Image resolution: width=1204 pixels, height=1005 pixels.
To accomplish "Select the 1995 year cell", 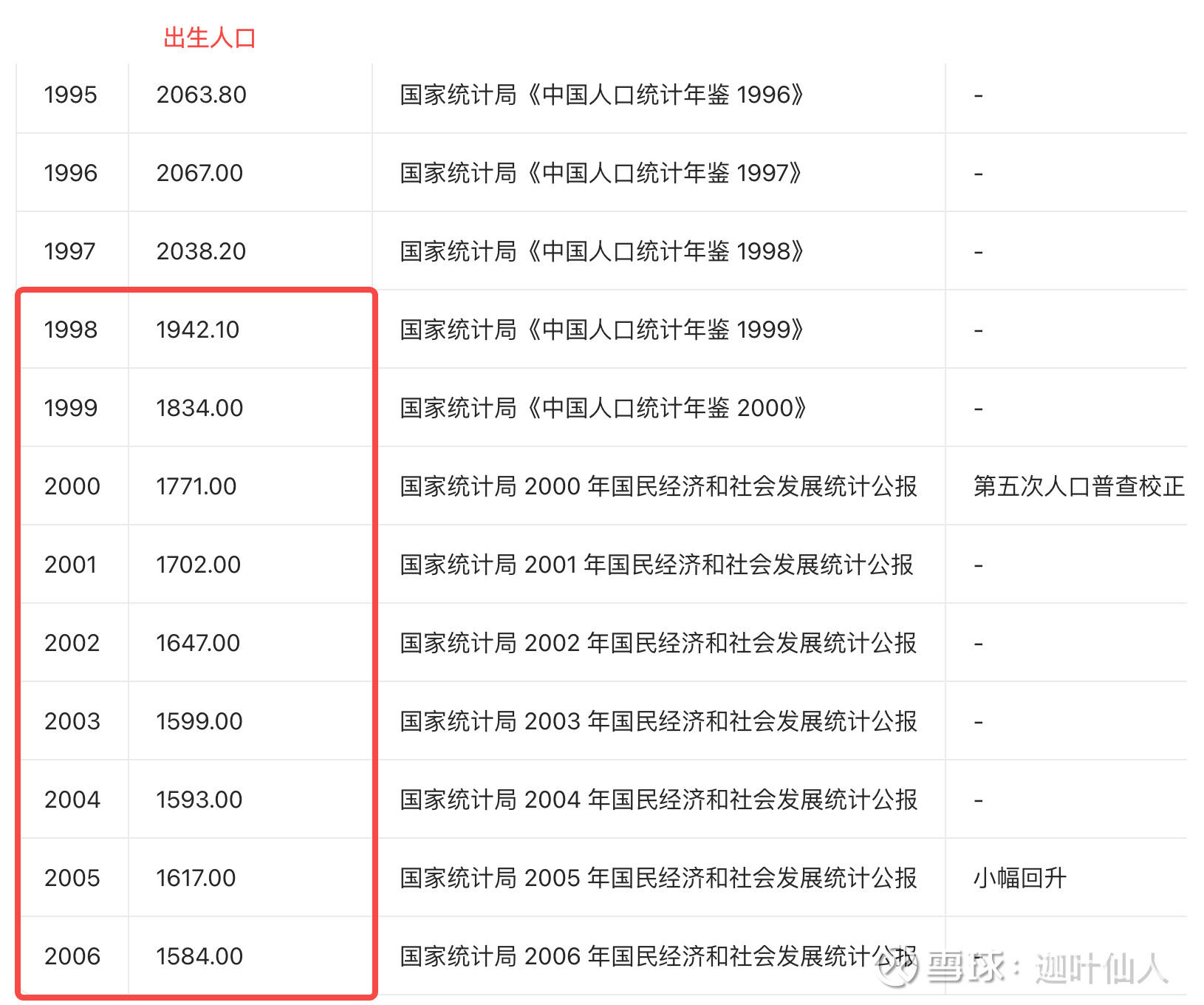I will [70, 95].
